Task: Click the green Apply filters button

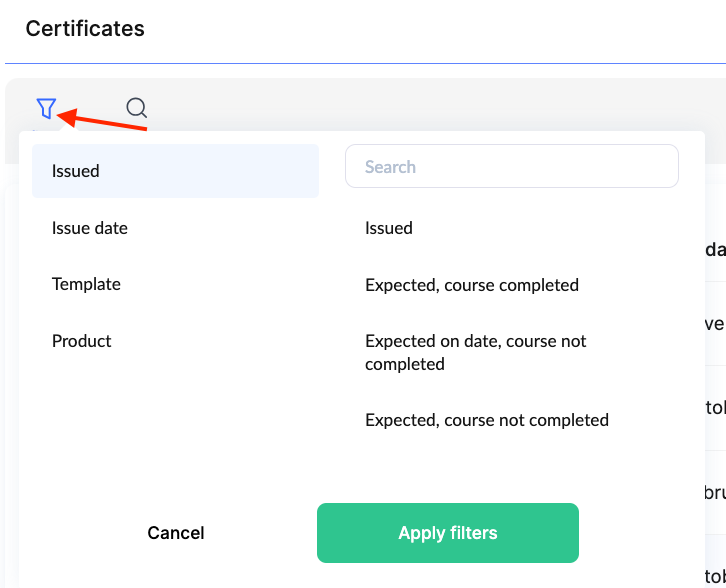Action: pyautogui.click(x=448, y=533)
